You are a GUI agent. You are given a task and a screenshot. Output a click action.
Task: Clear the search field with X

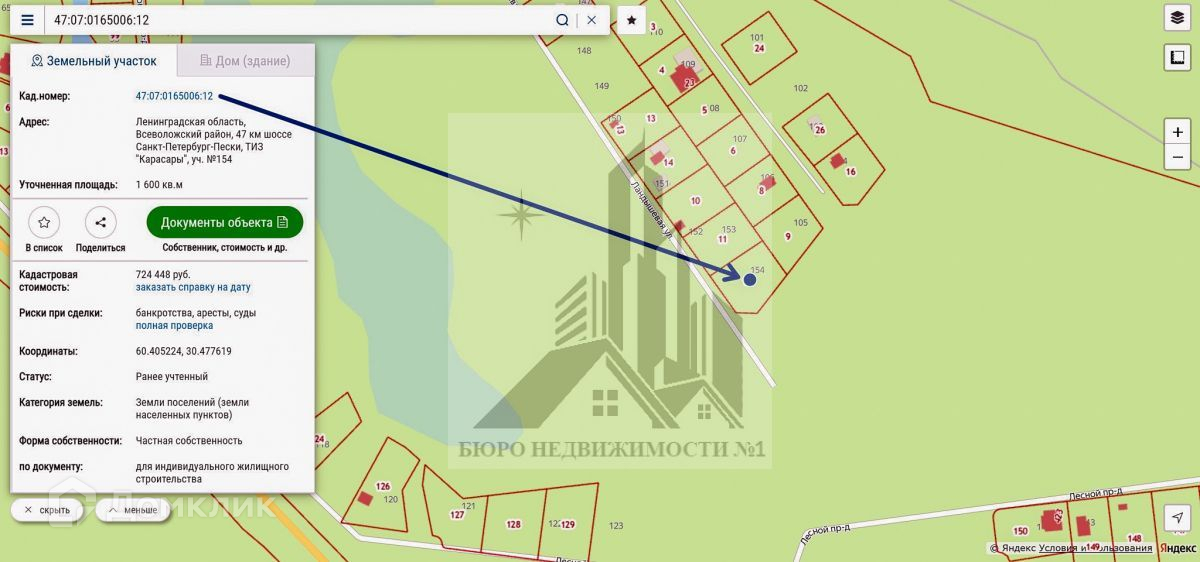point(591,20)
